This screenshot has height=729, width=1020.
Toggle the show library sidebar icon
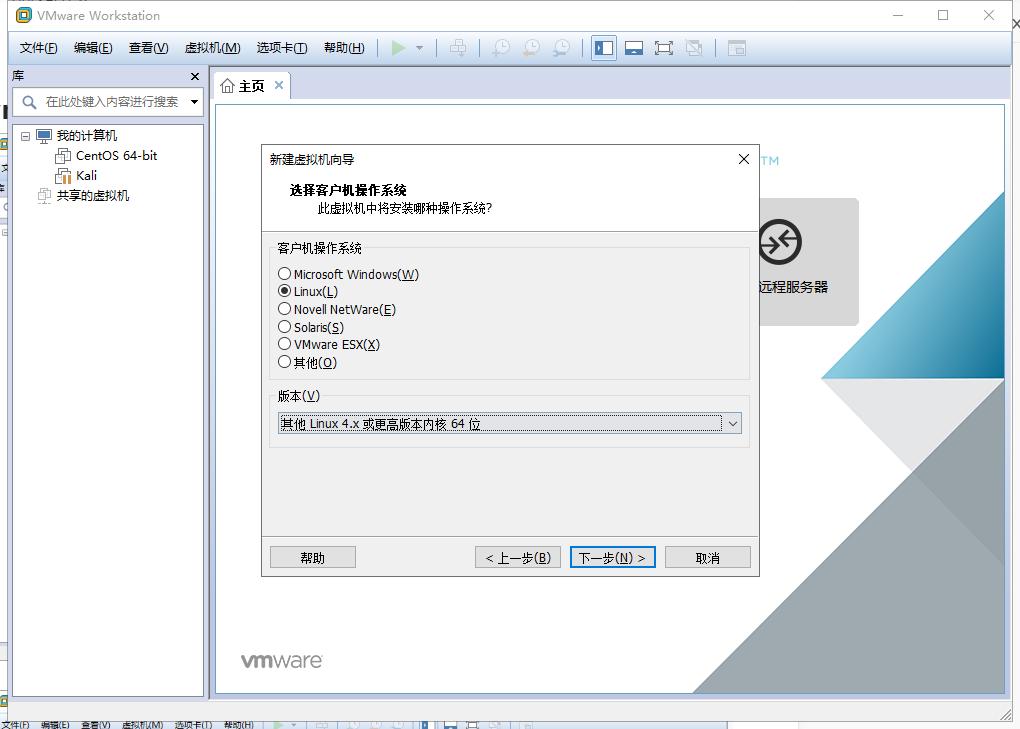604,48
